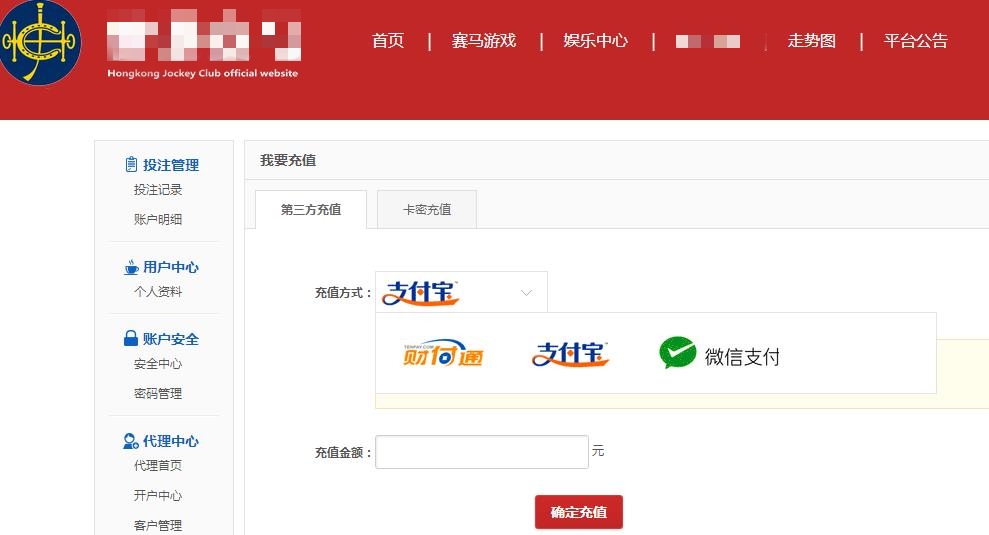Open 账户安全 section heading

(x=171, y=339)
